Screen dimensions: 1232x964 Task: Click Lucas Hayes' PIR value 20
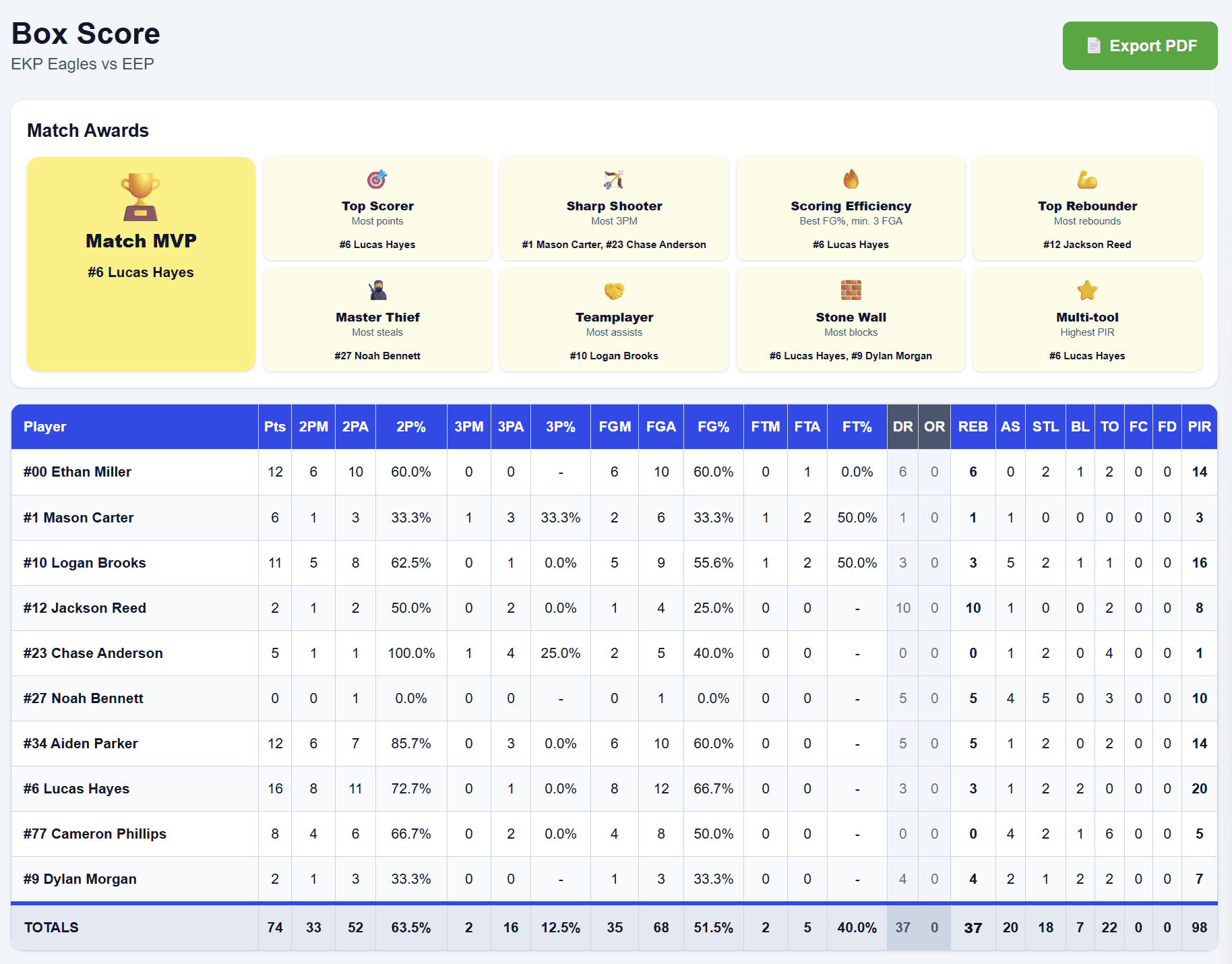tap(1199, 789)
